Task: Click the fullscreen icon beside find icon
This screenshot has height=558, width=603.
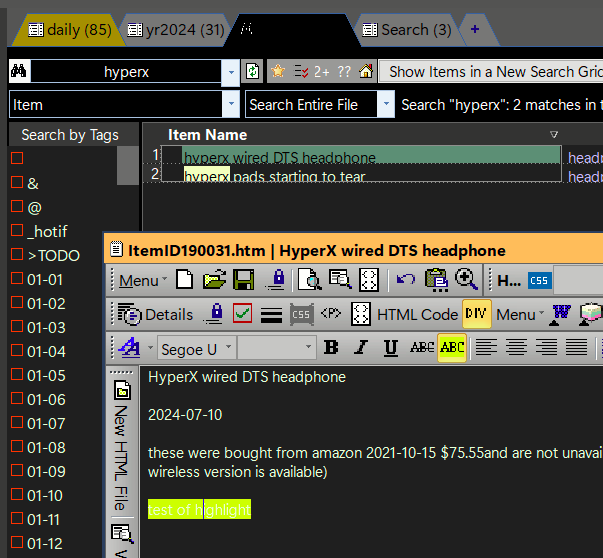Action: [x=369, y=280]
